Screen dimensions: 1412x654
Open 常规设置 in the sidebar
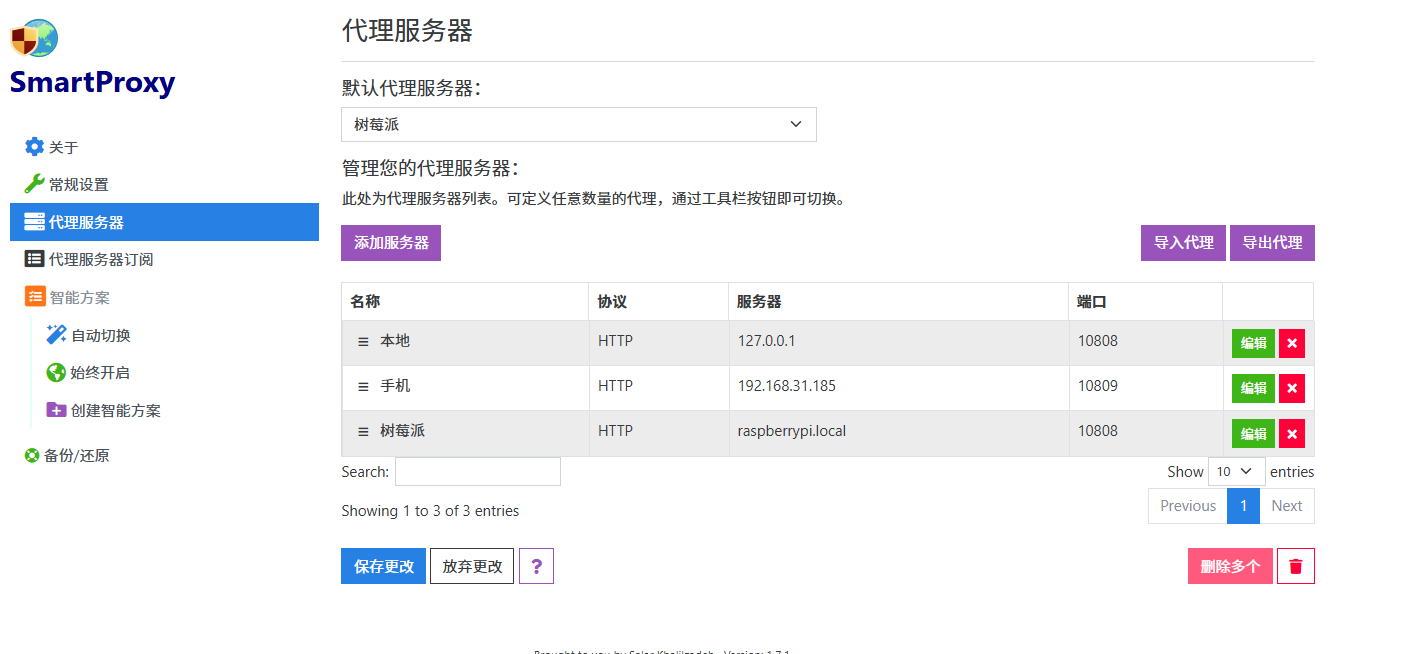(78, 184)
